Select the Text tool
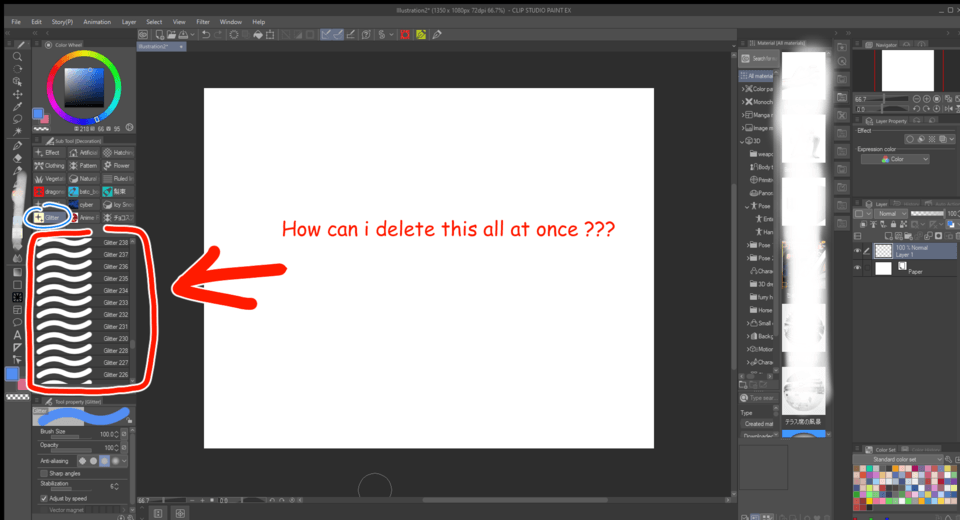This screenshot has height=520, width=960. tap(17, 335)
